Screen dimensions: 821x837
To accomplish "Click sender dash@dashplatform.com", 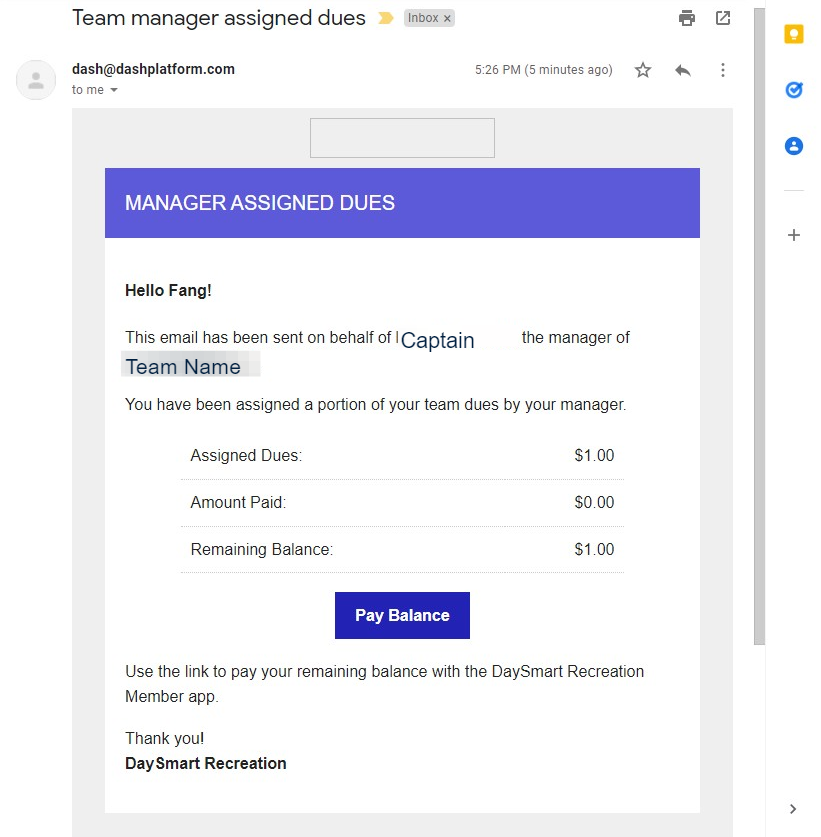I will (x=153, y=69).
